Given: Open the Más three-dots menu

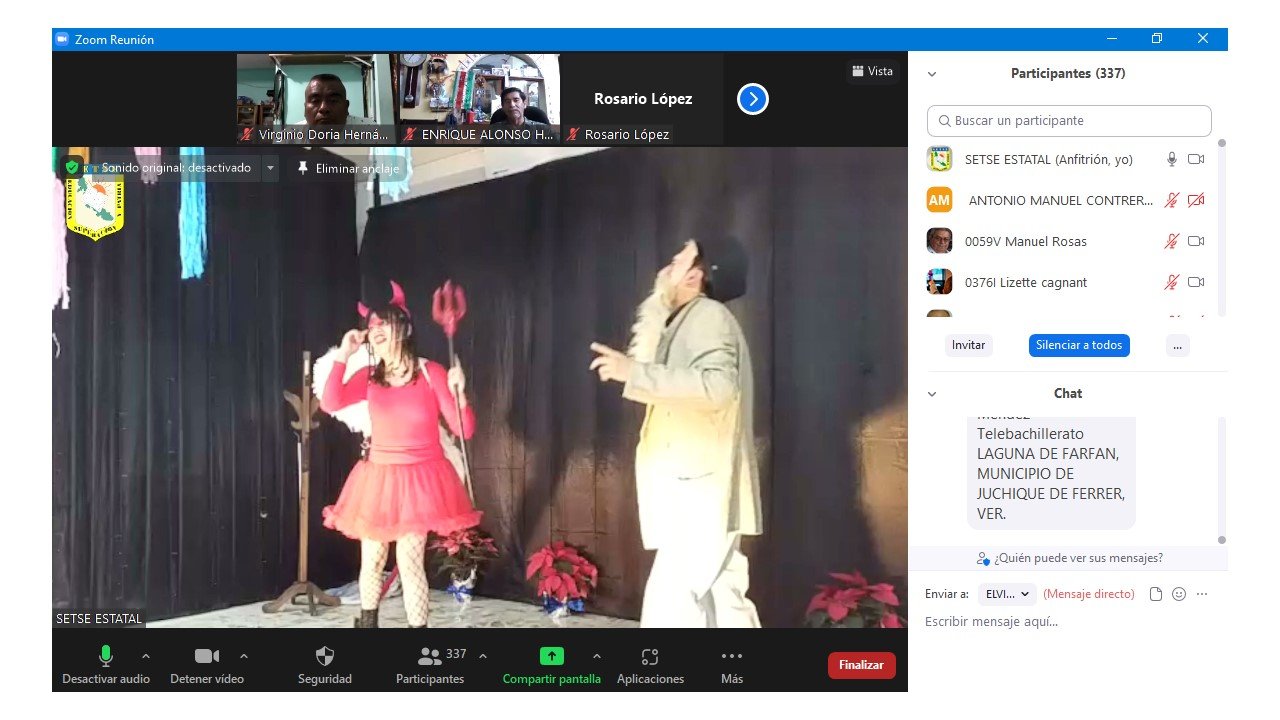Looking at the screenshot, I should (x=731, y=657).
